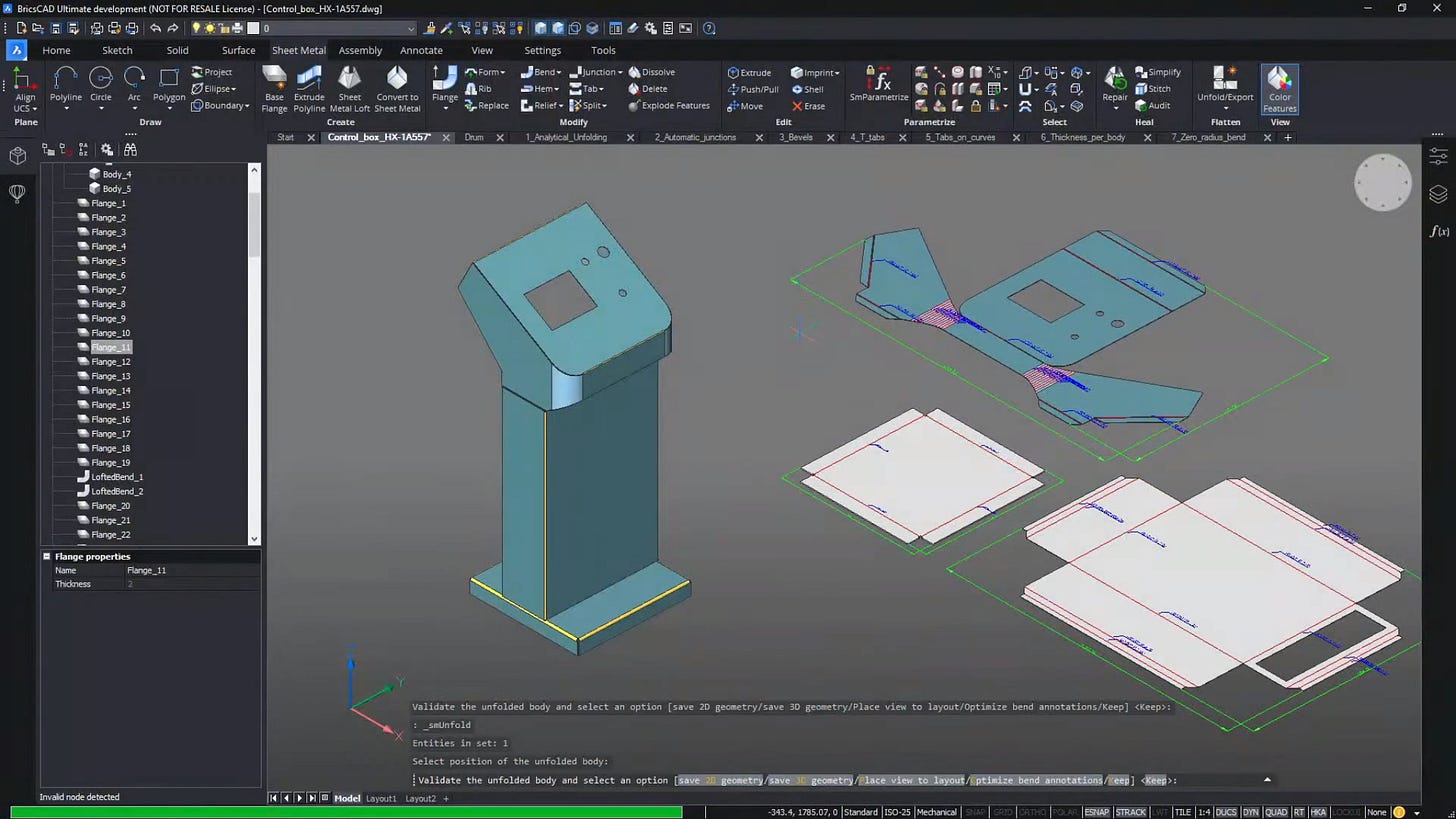Click the Dissolve feature tool

(651, 72)
